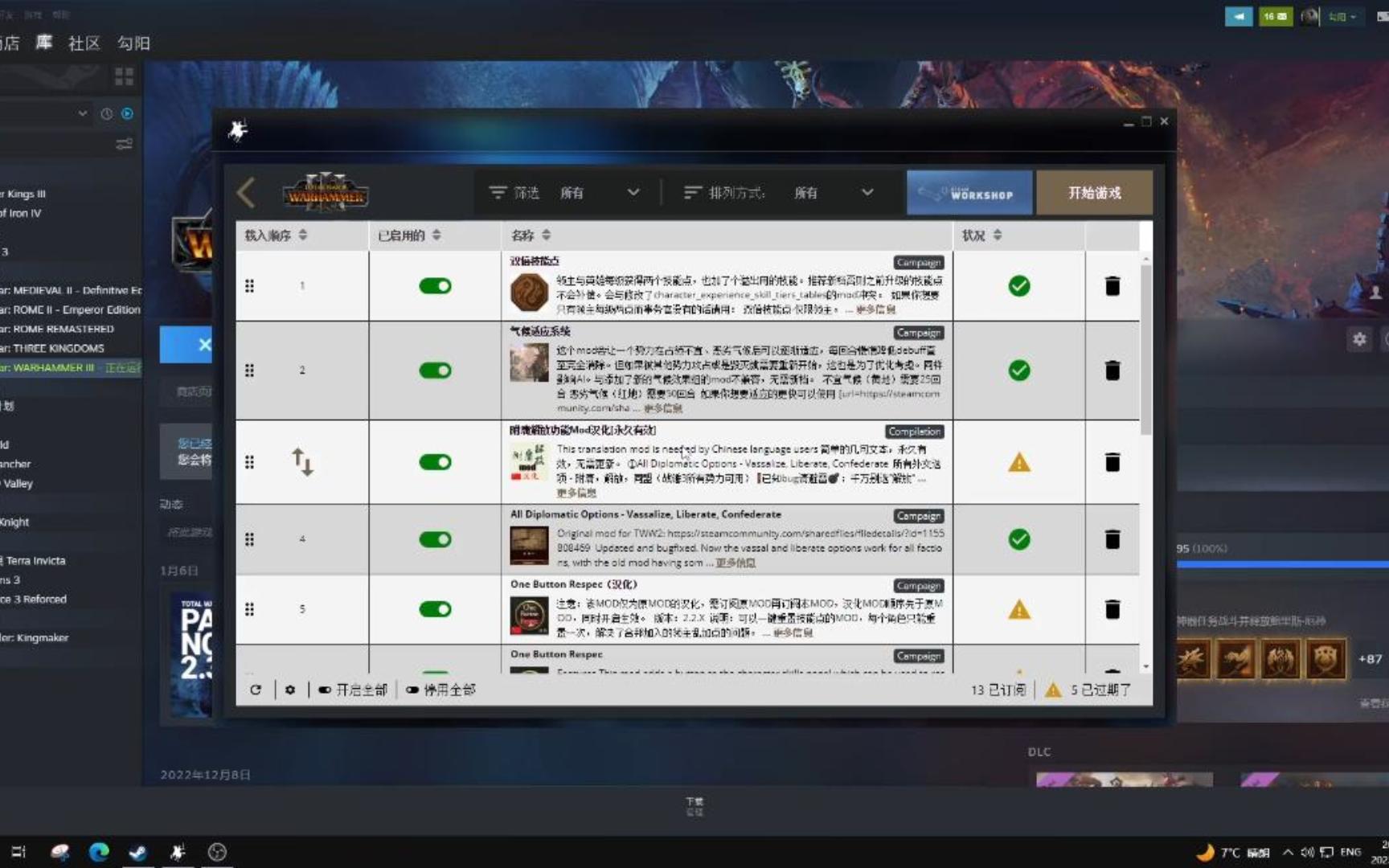The height and width of the screenshot is (868, 1389).
Task: Sort by the 名称 column header
Action: [x=531, y=235]
